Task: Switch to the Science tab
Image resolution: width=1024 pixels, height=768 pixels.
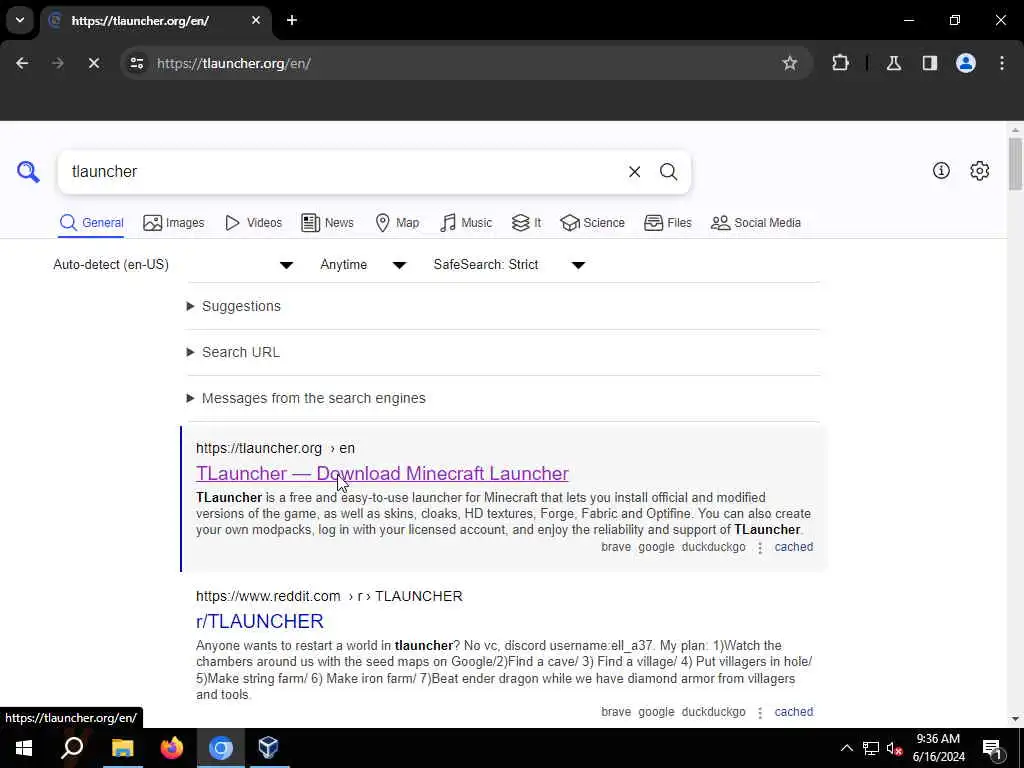Action: [592, 223]
